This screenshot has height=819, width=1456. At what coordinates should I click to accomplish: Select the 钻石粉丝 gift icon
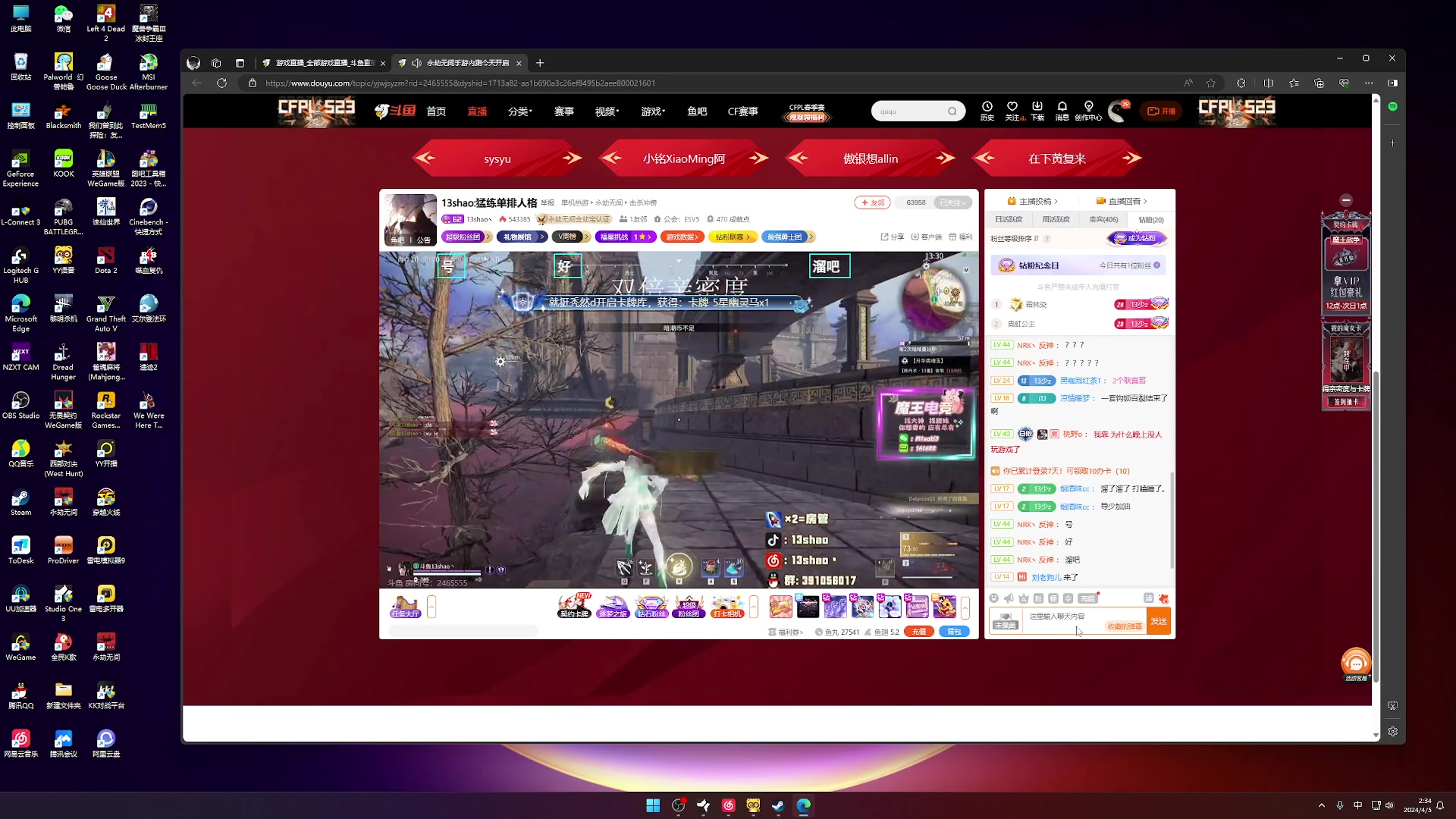tap(651, 607)
